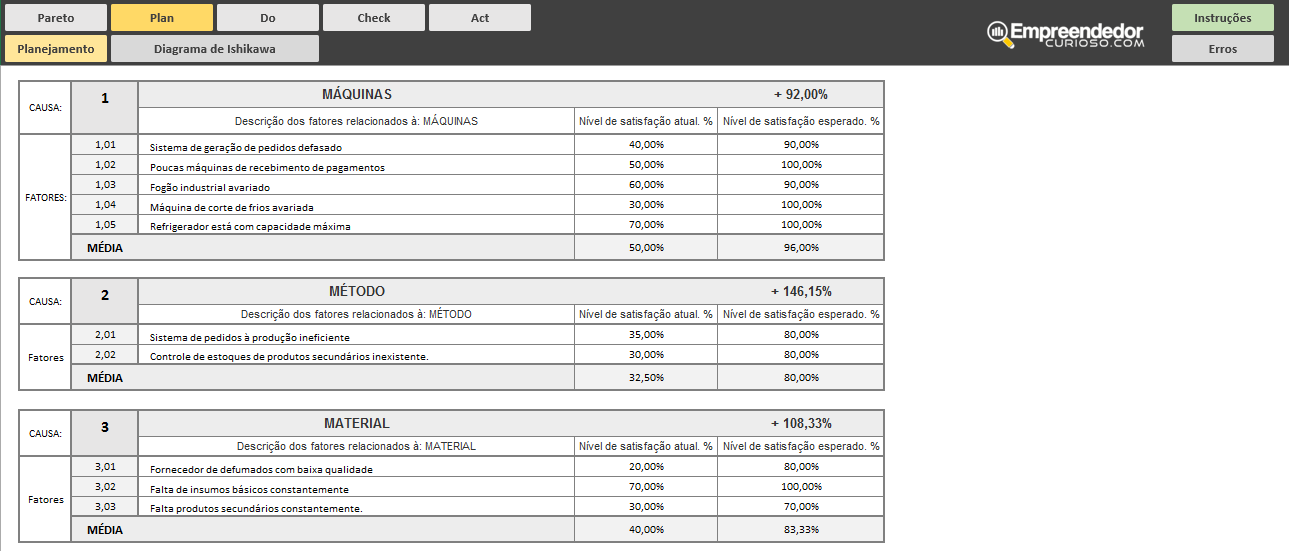Screen dimensions: 1289x551
Task: Select 'Controle de estoques de produtos secundários inexistente'
Action: pyautogui.click(x=356, y=355)
